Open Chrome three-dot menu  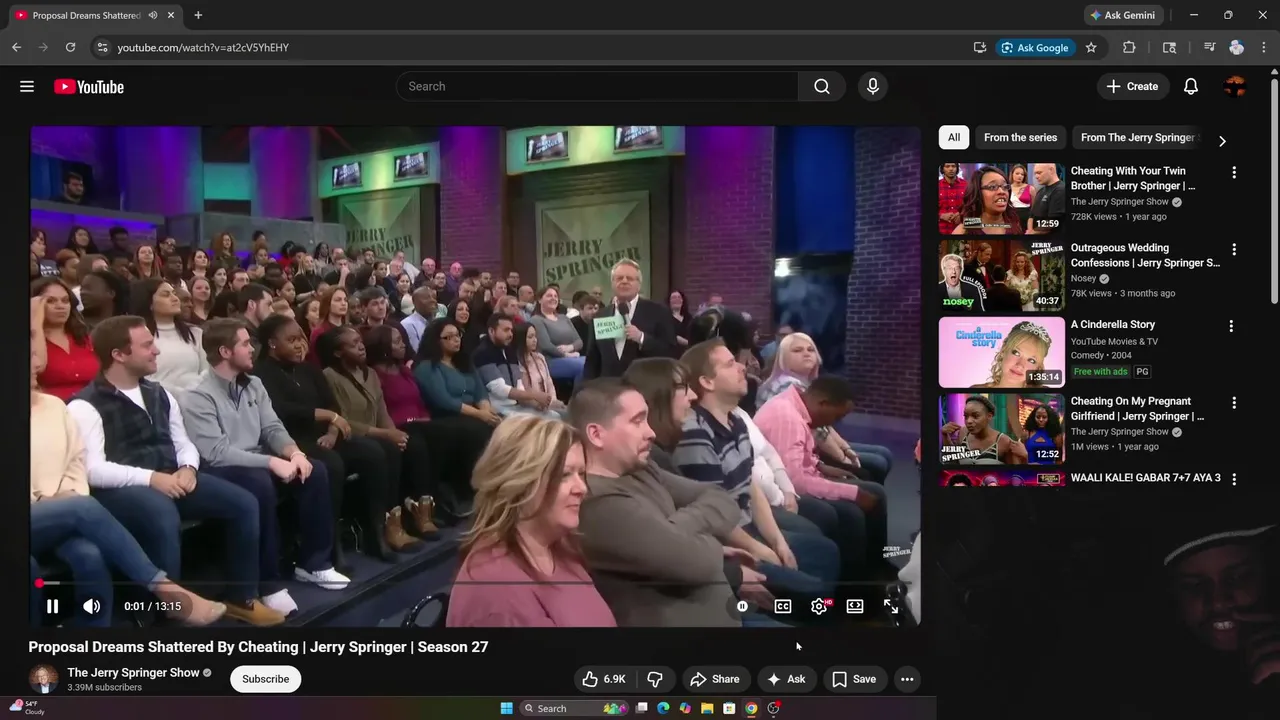click(1265, 47)
